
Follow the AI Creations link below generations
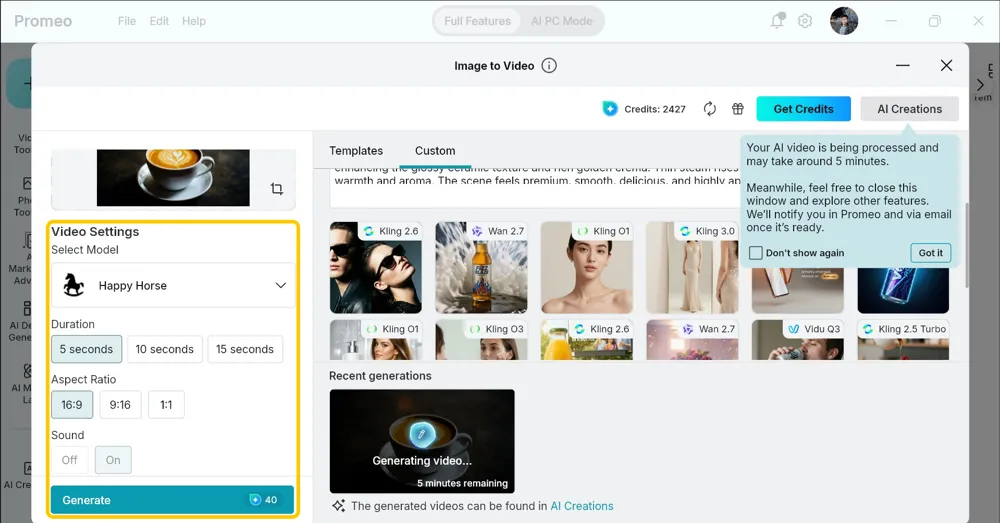[582, 506]
